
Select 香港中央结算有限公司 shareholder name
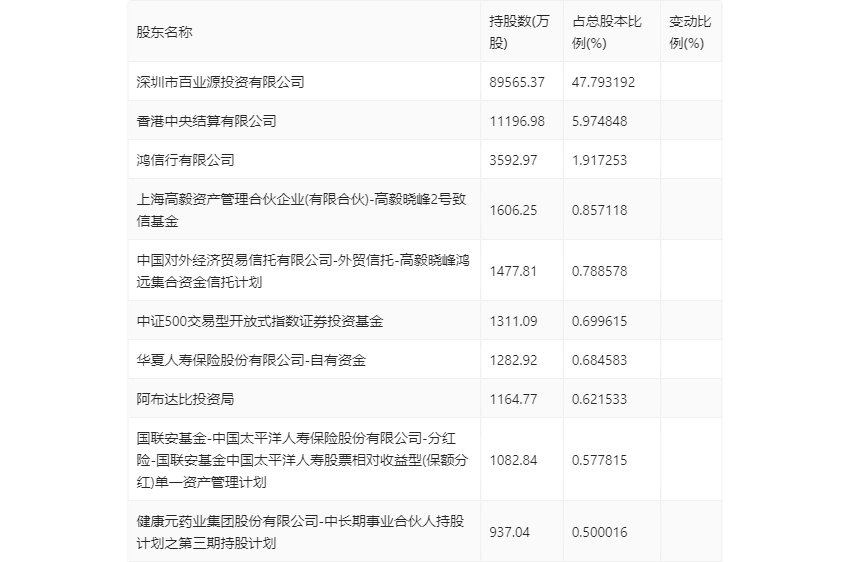pyautogui.click(x=206, y=121)
